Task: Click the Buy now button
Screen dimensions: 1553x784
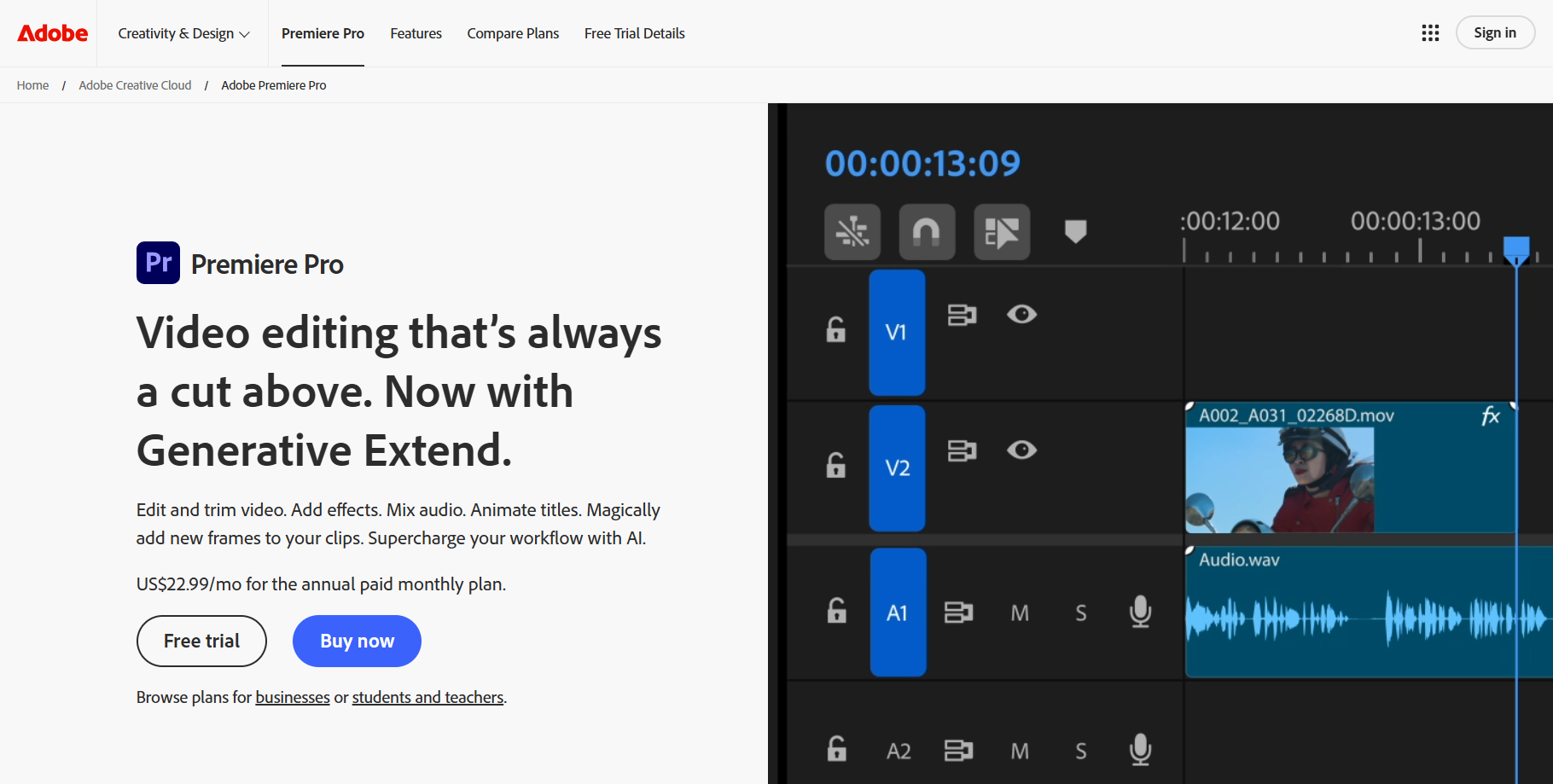Action: click(x=357, y=641)
